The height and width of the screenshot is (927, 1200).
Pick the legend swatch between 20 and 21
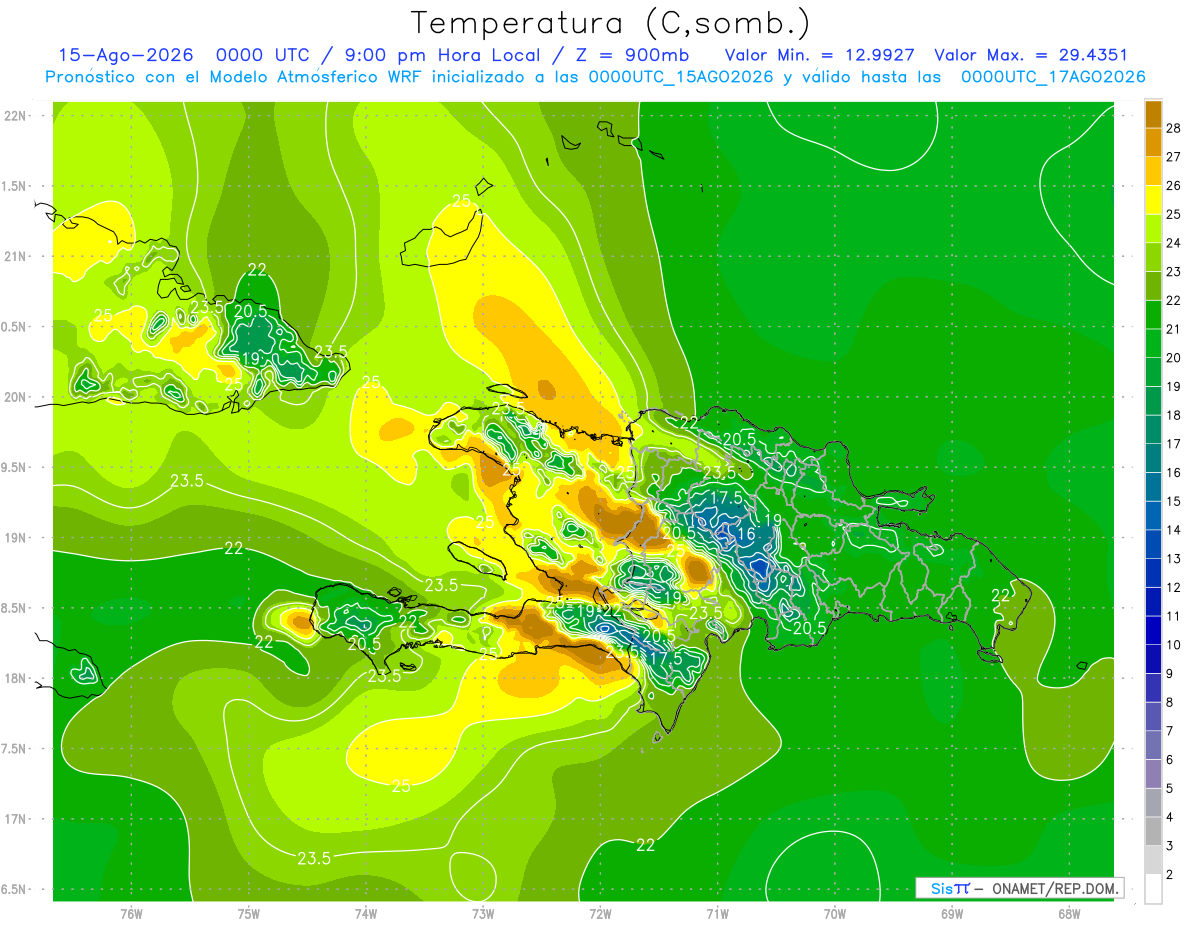tap(1153, 344)
